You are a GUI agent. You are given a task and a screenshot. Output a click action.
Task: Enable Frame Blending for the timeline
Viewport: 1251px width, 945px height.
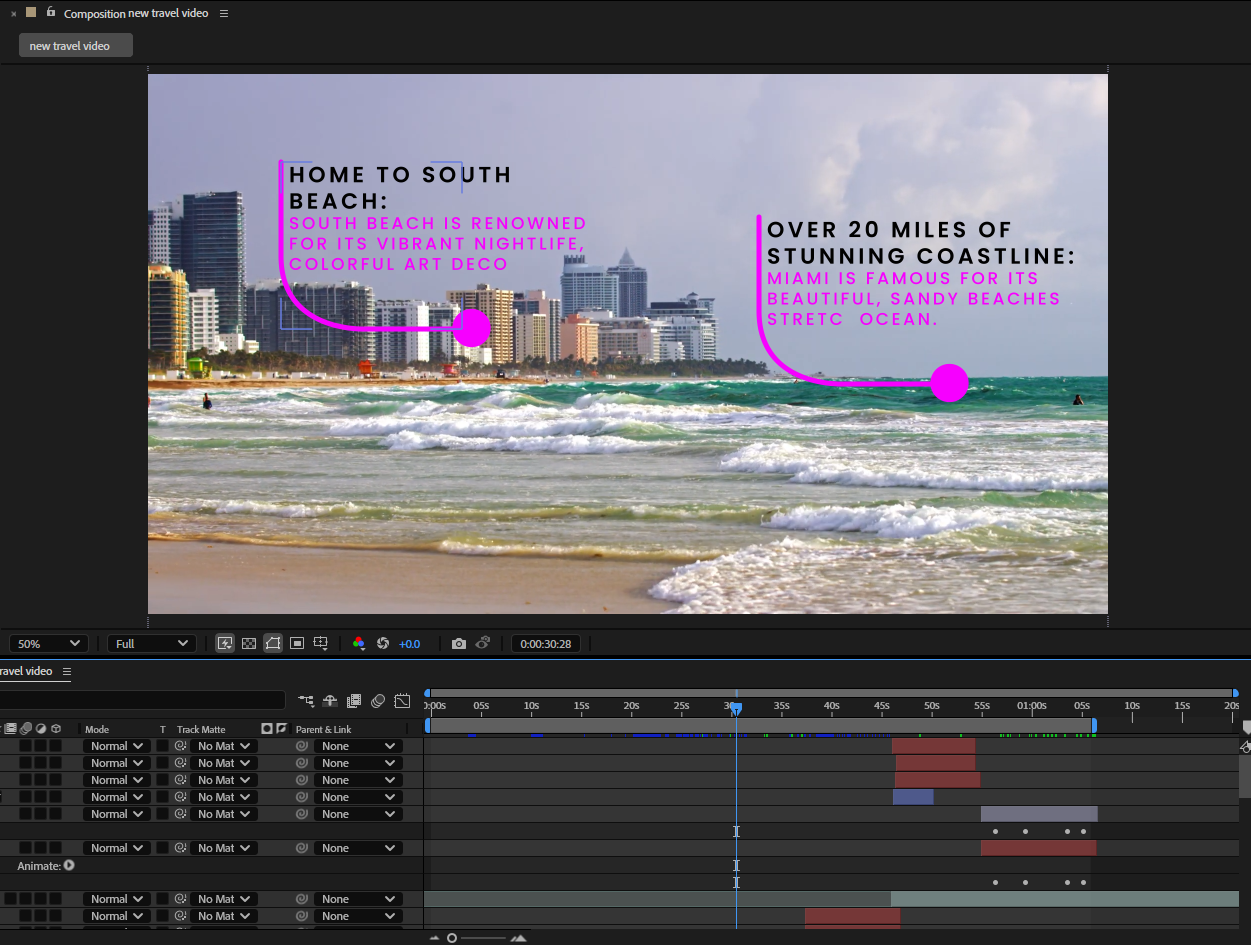(x=354, y=701)
